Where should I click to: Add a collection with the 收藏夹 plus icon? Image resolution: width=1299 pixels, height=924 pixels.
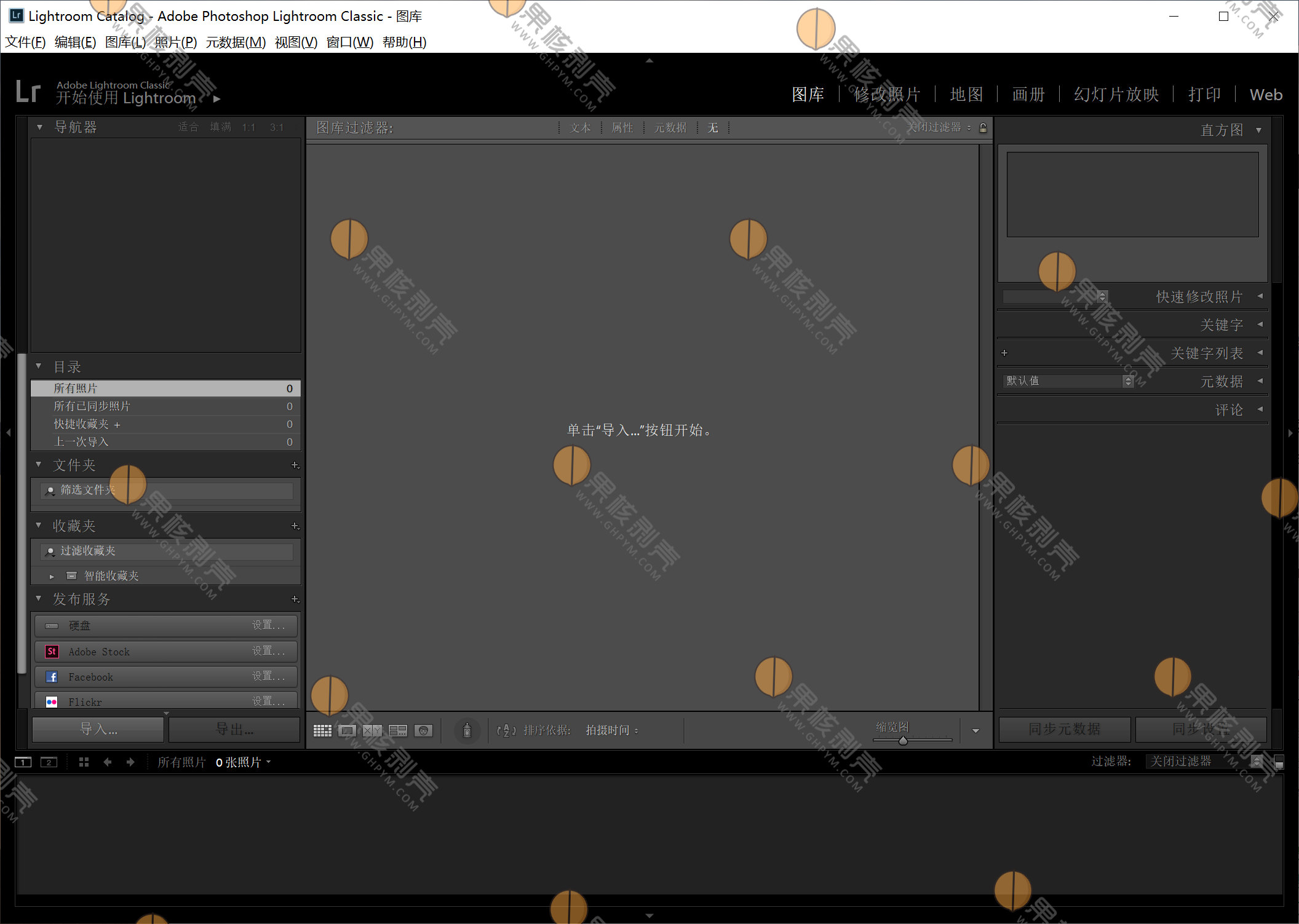pyautogui.click(x=295, y=526)
